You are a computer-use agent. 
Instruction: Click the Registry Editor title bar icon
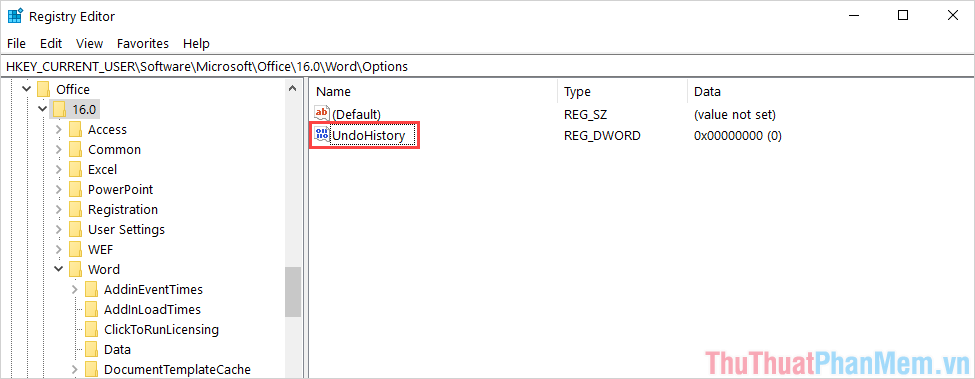(x=16, y=16)
